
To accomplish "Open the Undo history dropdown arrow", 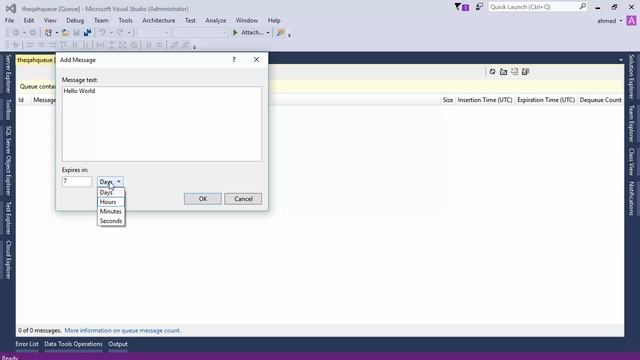I will click(x=111, y=33).
